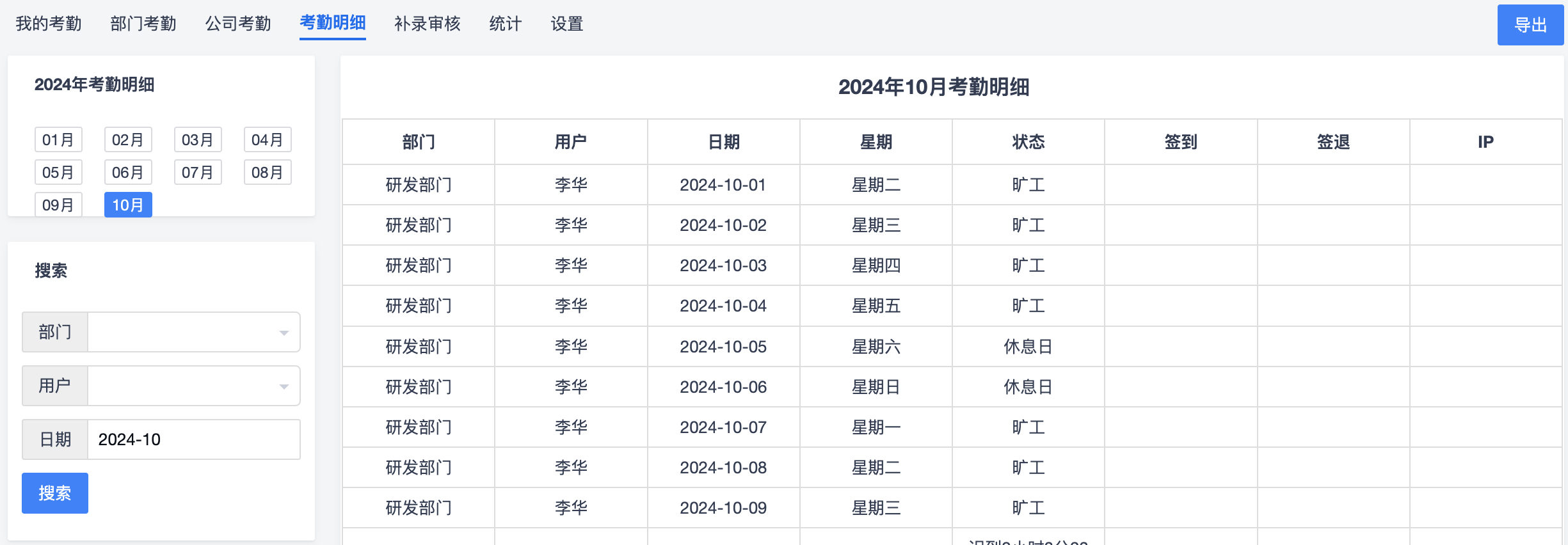1568x545 pixels.
Task: Click the blue 搜索 button
Action: click(x=55, y=493)
